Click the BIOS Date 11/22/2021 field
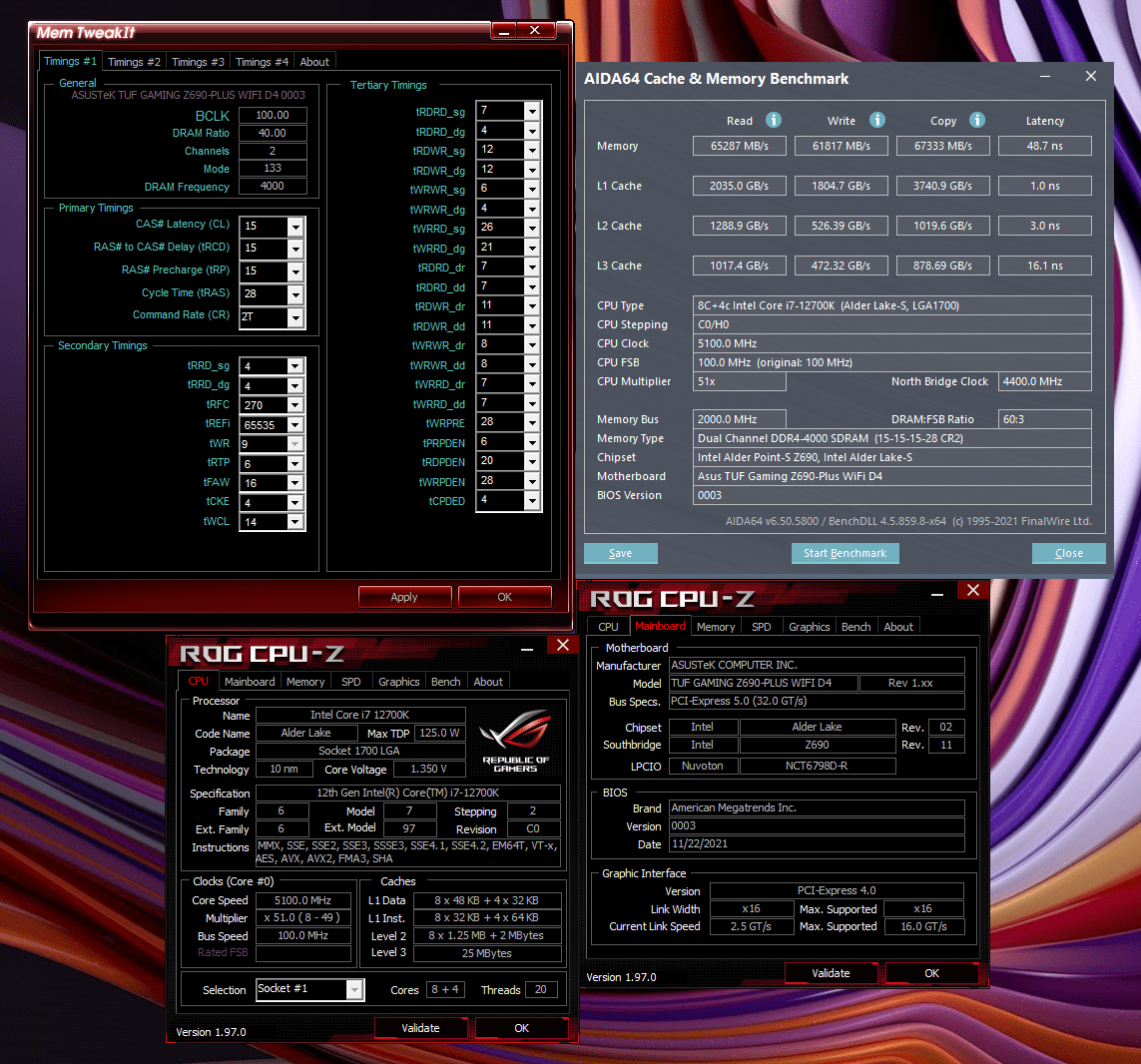 [x=818, y=843]
